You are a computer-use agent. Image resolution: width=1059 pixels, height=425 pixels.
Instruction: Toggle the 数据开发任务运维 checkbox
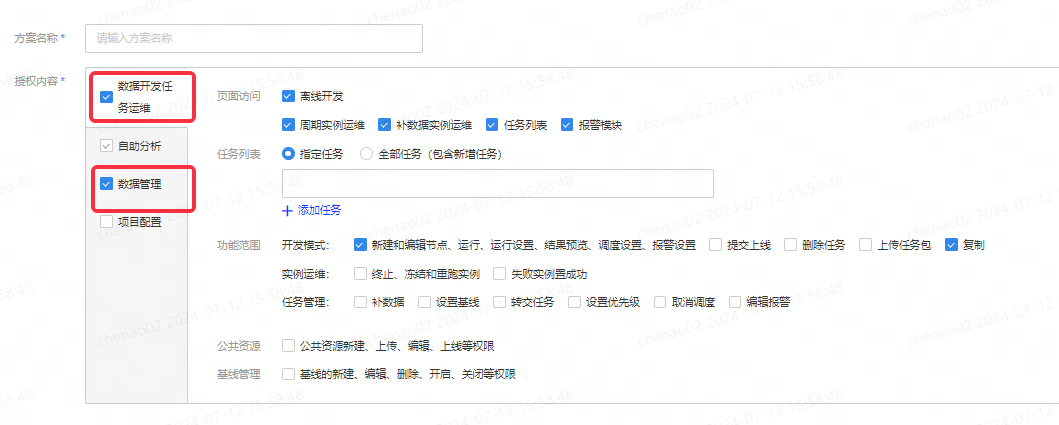106,97
